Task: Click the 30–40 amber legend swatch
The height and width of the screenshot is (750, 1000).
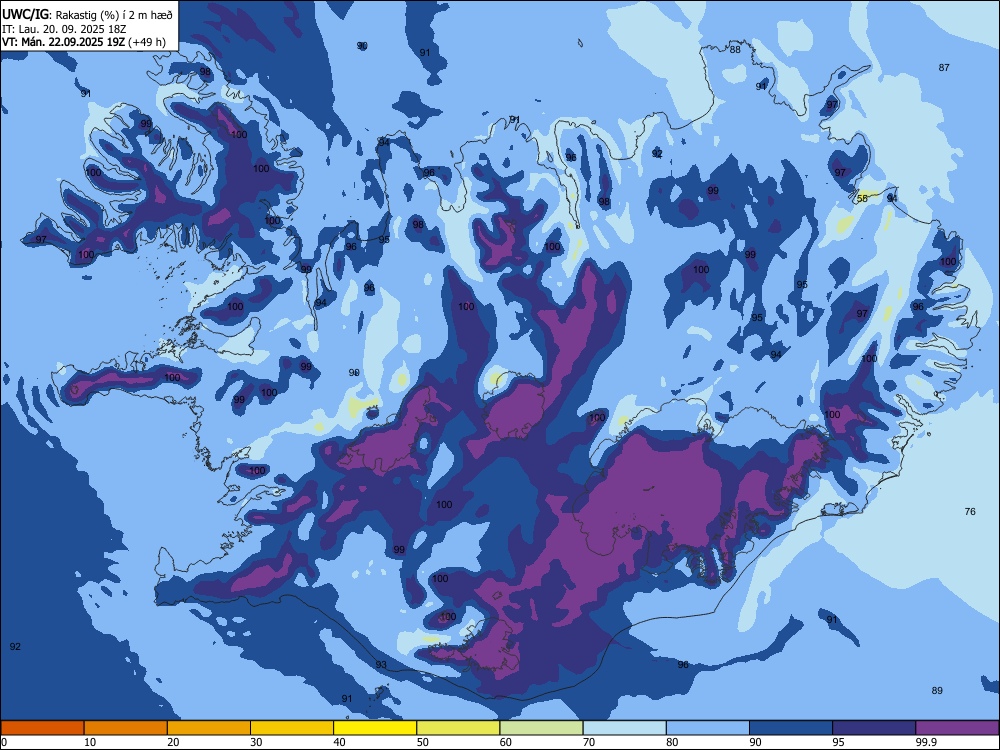Action: click(292, 728)
